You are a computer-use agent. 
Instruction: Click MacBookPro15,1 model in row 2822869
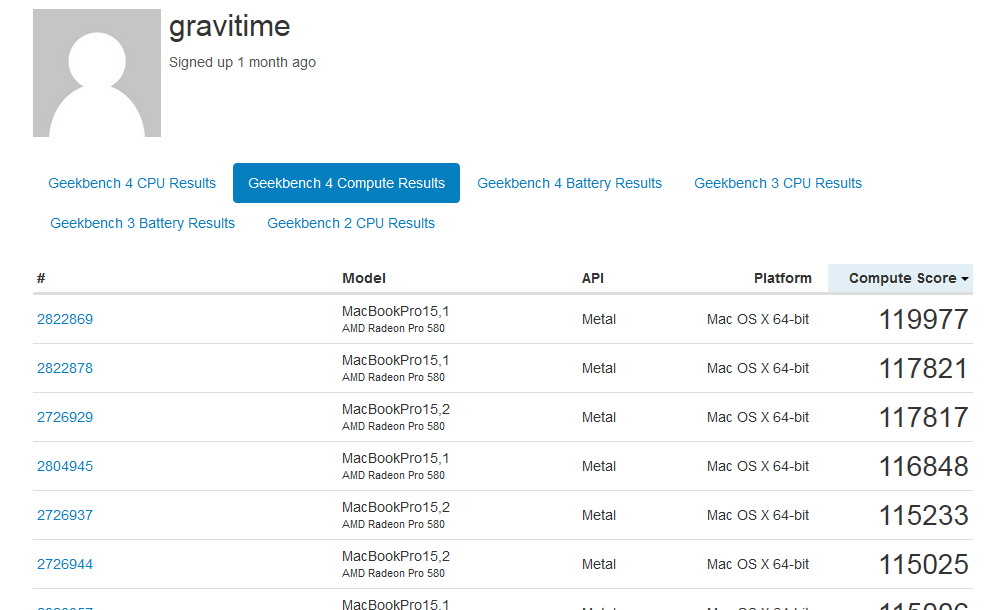pyautogui.click(x=395, y=311)
